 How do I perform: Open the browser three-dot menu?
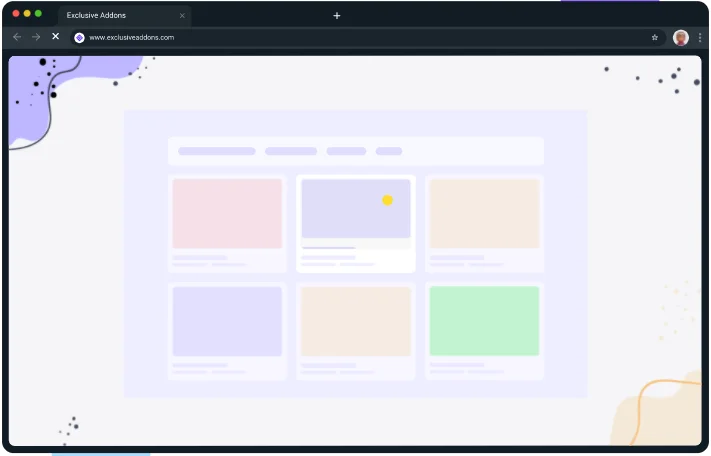point(700,38)
